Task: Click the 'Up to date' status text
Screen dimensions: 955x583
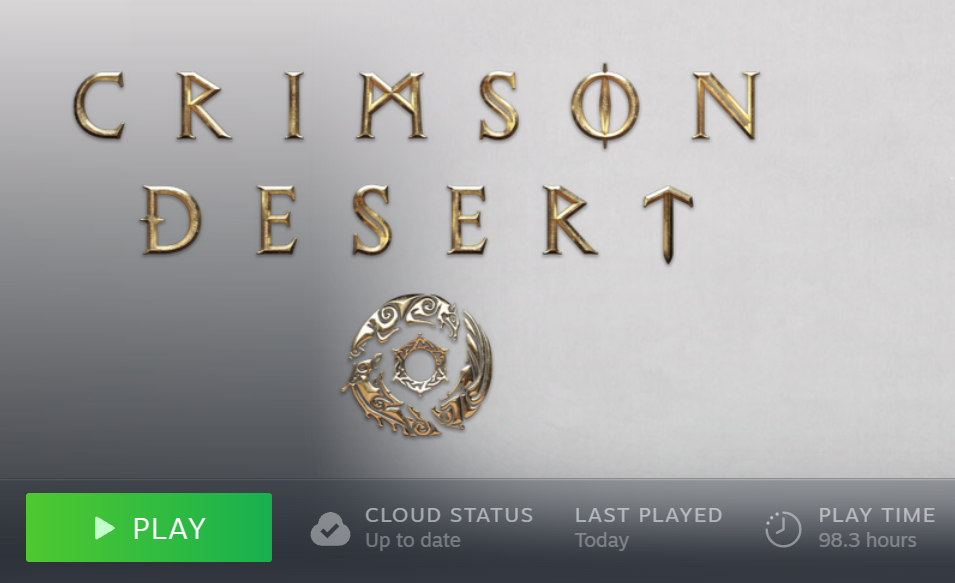Action: click(x=413, y=540)
